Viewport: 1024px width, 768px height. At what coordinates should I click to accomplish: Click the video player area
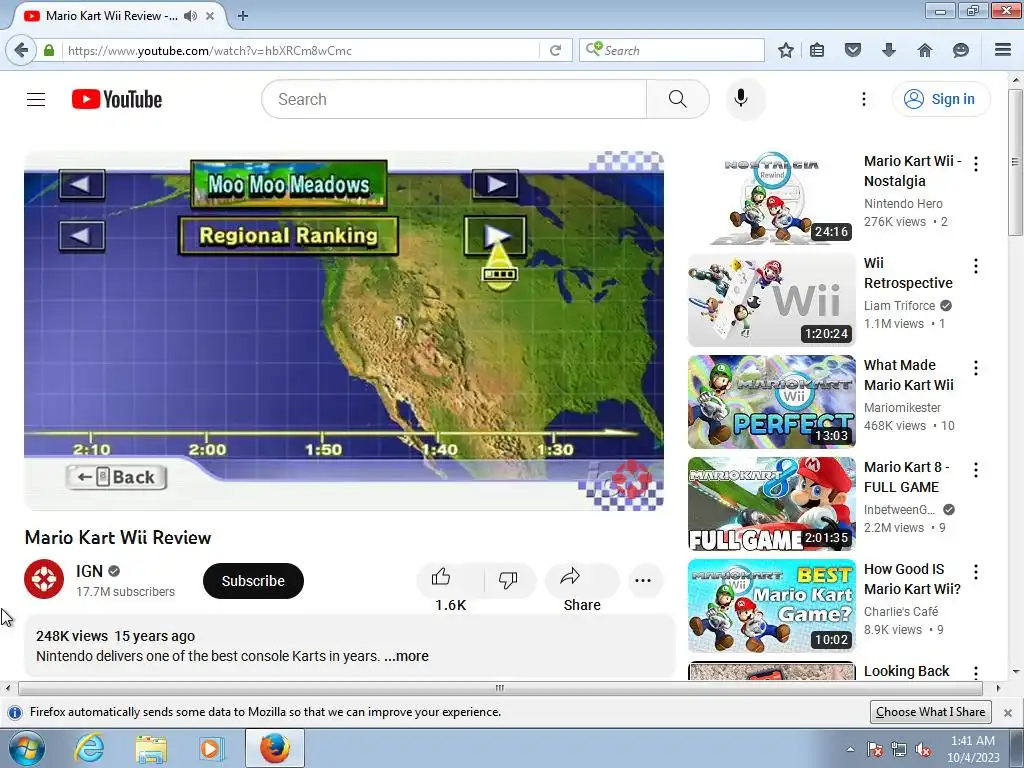point(344,331)
